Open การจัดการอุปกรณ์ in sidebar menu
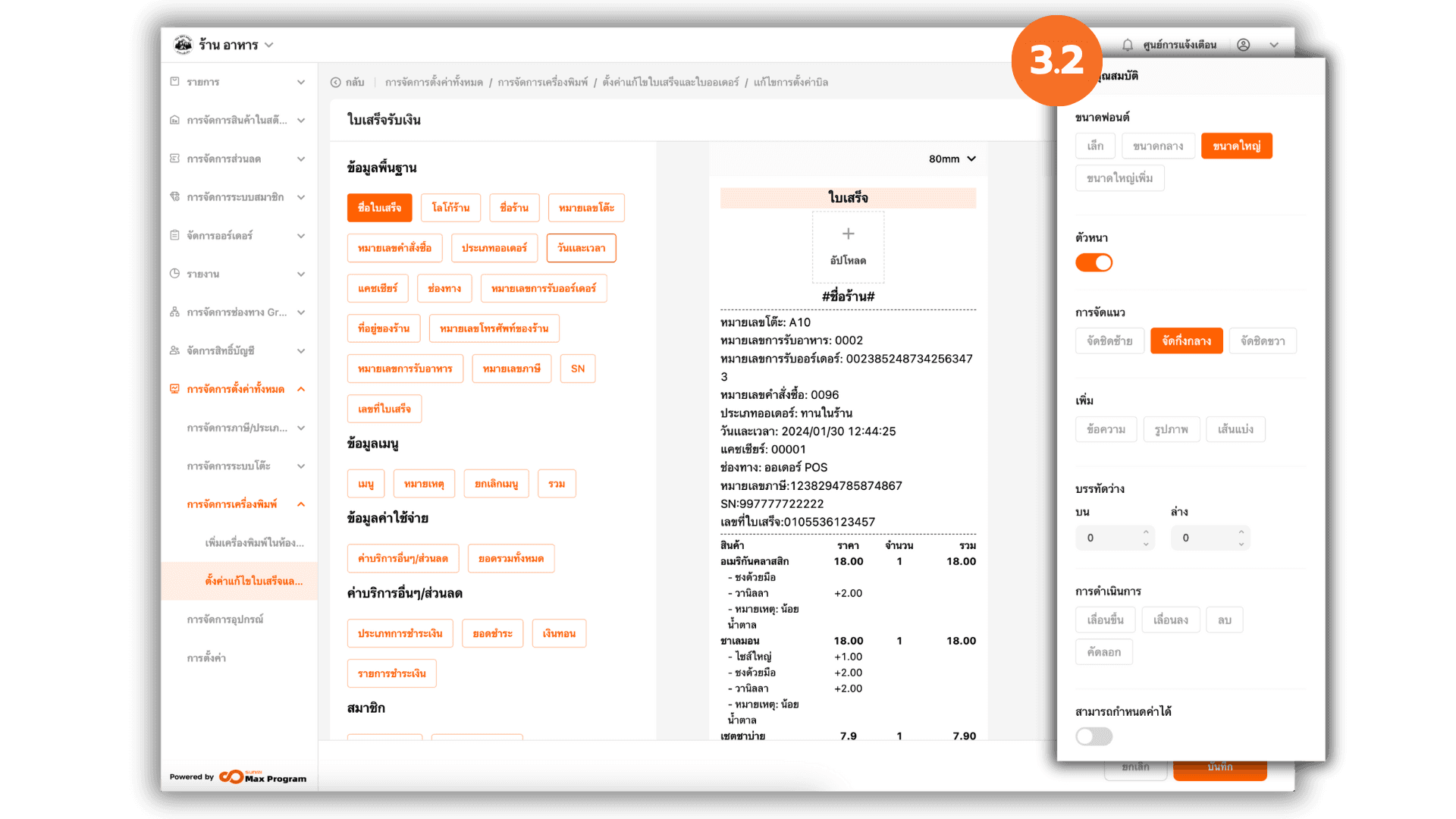 (x=225, y=620)
